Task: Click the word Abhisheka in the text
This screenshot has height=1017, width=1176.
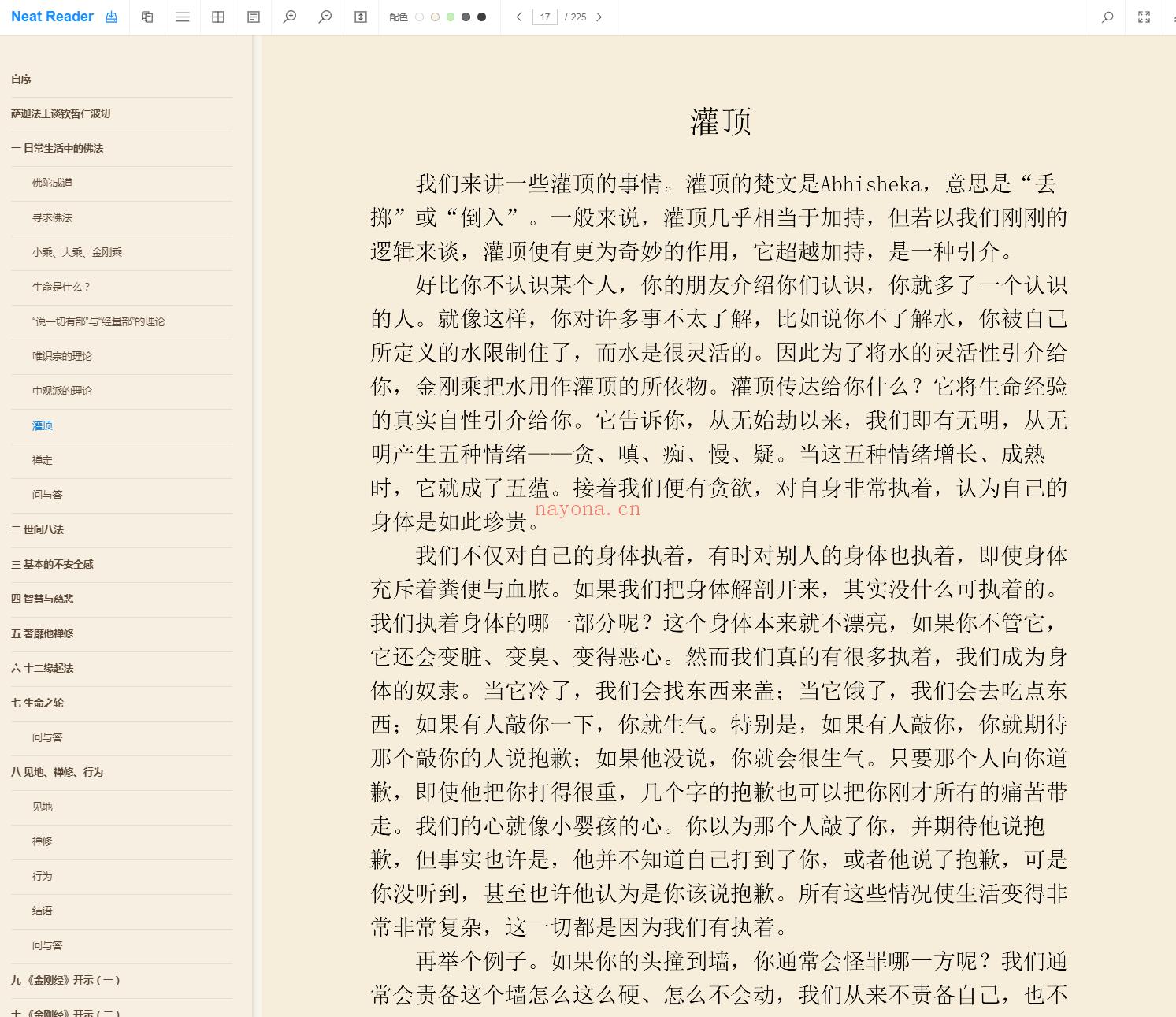Action: tap(870, 184)
